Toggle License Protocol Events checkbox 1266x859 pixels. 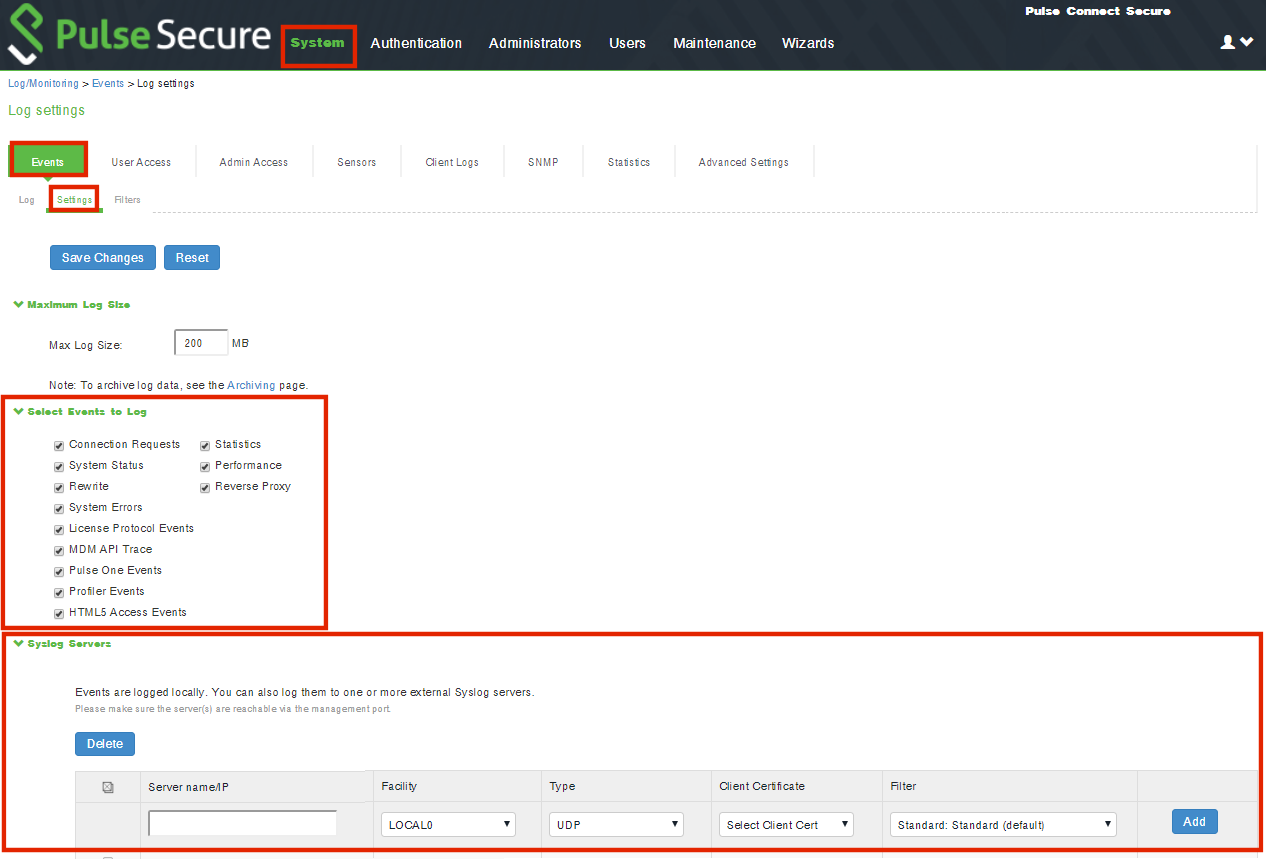tap(59, 529)
